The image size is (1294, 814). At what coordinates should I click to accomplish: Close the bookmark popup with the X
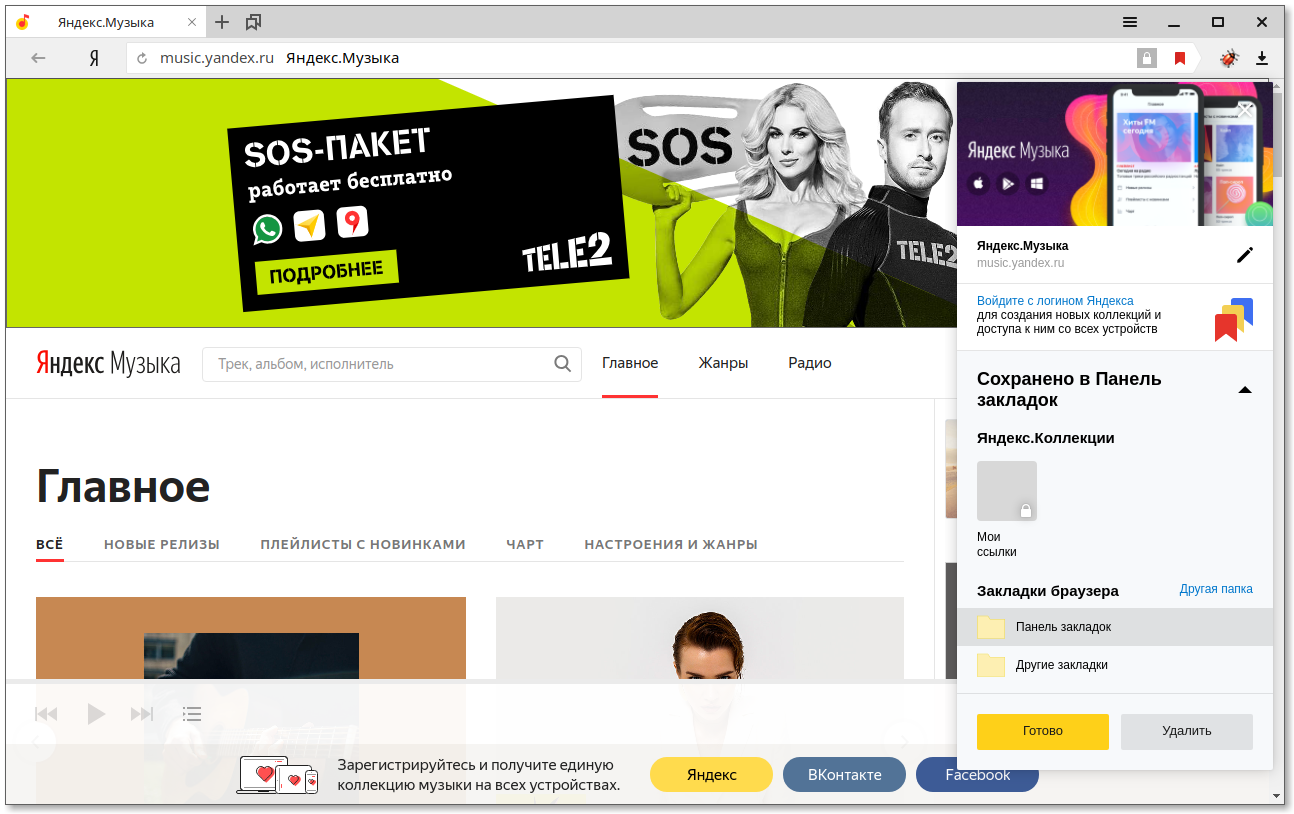pos(1245,110)
